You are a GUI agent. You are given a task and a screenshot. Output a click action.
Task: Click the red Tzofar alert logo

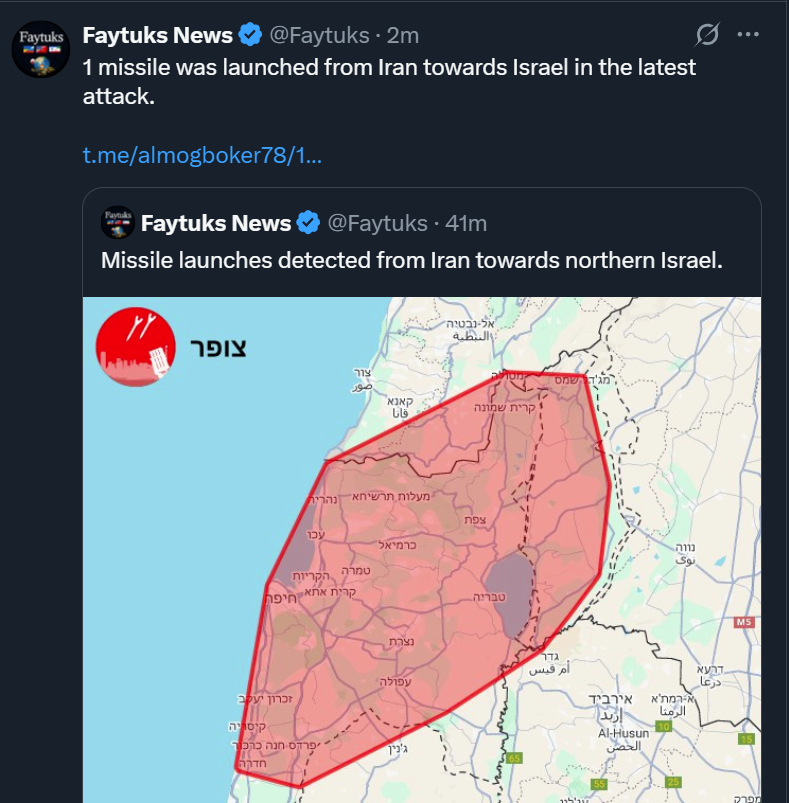point(136,347)
